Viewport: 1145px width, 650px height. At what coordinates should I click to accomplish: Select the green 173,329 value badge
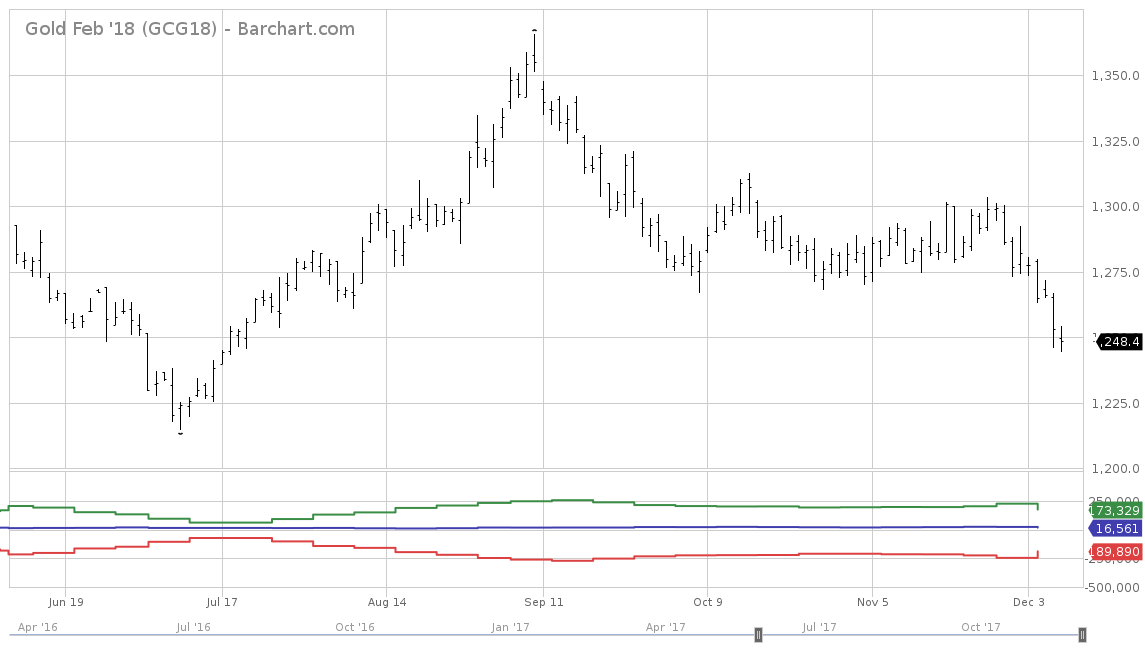point(1113,510)
